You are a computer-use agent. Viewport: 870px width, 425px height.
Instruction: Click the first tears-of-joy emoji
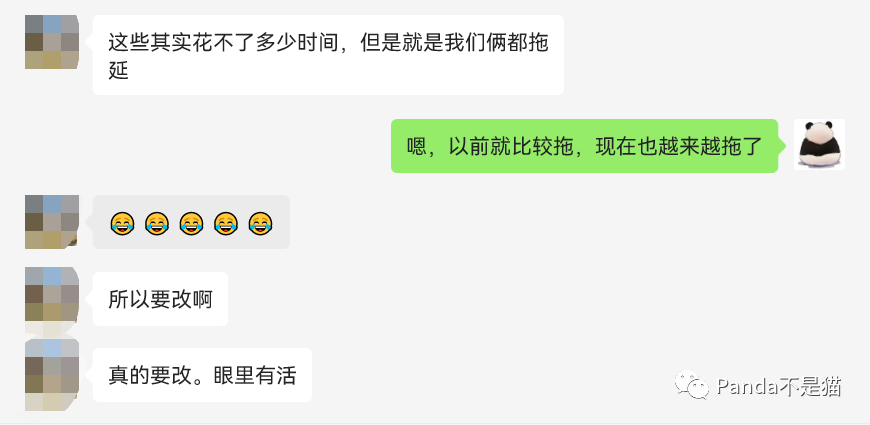click(x=122, y=223)
